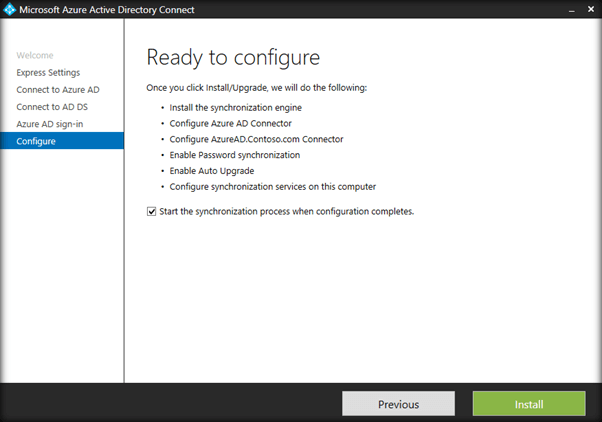The height and width of the screenshot is (422, 602).
Task: Switch to Connect to Azure AD step
Action: (x=57, y=90)
